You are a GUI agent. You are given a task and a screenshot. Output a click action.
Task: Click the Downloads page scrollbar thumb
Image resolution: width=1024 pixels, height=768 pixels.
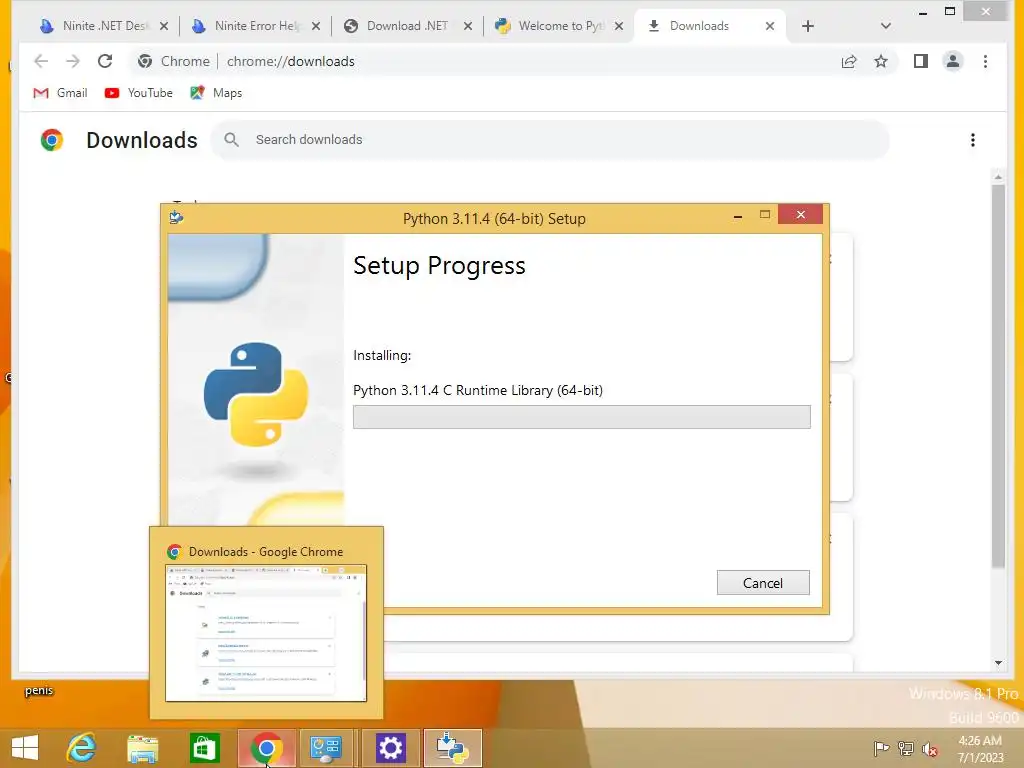[x=998, y=376]
